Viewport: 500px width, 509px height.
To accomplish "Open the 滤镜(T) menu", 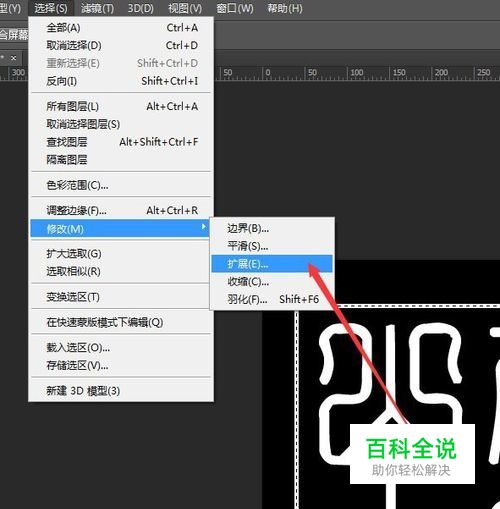I will pos(97,8).
